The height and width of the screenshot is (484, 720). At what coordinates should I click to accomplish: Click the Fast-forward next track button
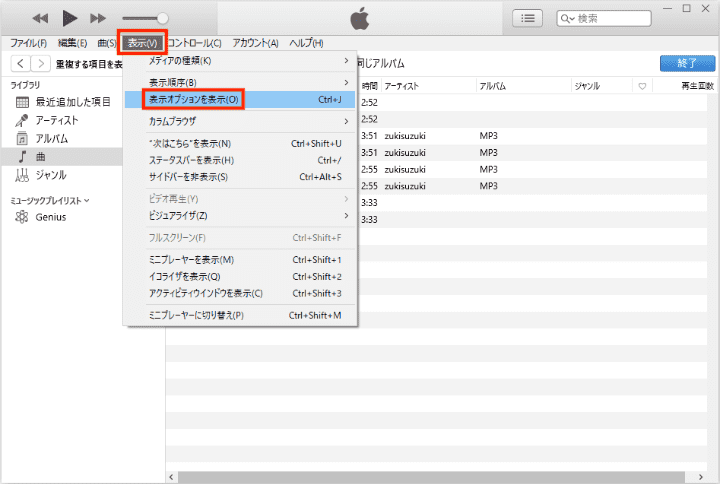[98, 18]
